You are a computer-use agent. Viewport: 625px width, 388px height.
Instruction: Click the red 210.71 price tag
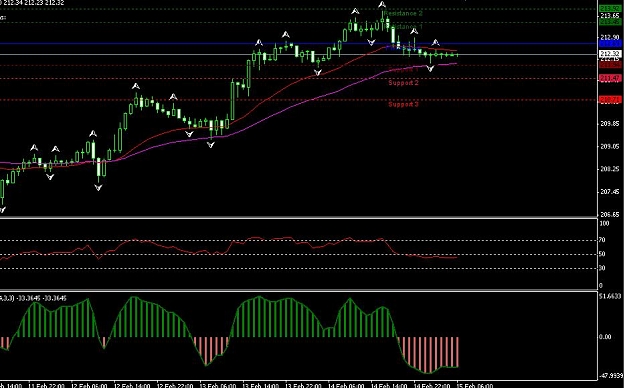click(610, 99)
